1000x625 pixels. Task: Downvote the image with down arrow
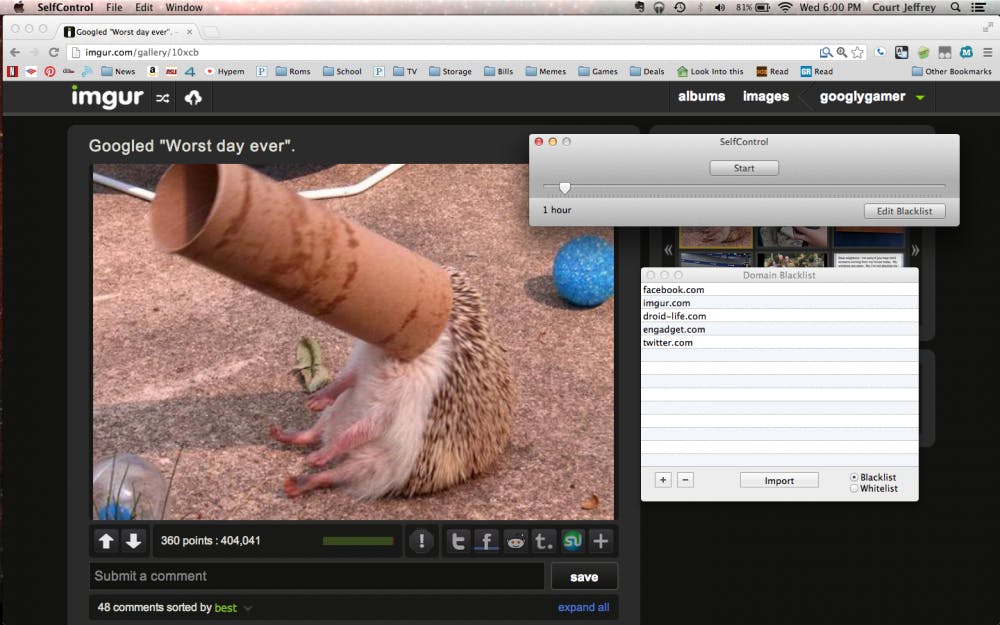[134, 541]
